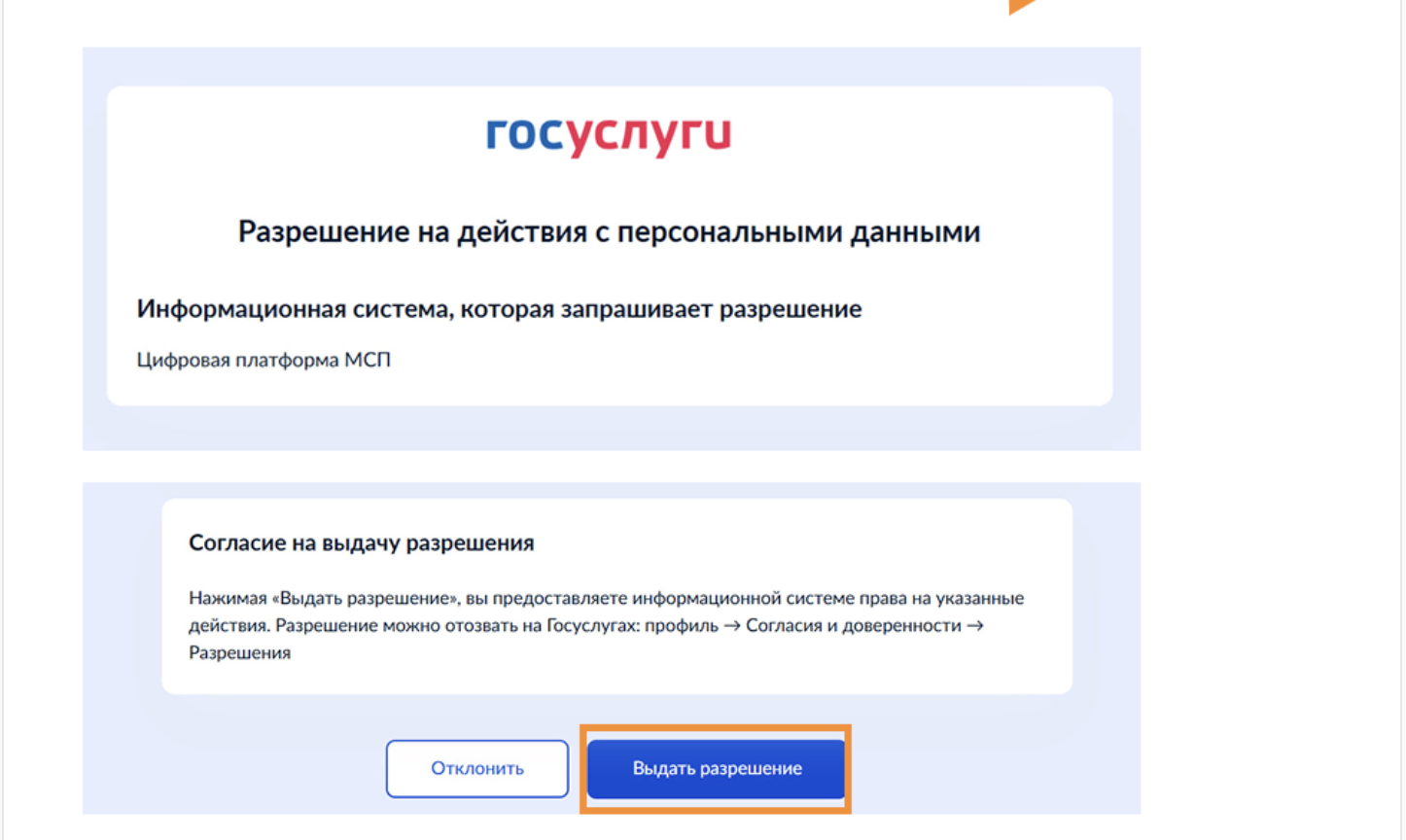Screen dimensions: 1406x840
Task: Click the "Выдать разрешение" button
Action: coord(717,768)
